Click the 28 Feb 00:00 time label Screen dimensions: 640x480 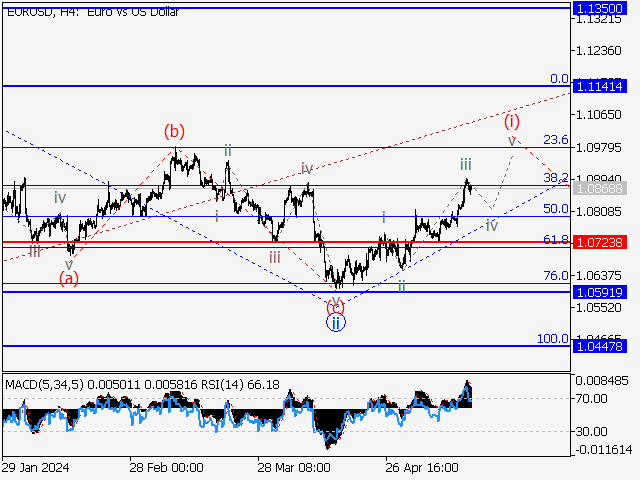coord(166,468)
